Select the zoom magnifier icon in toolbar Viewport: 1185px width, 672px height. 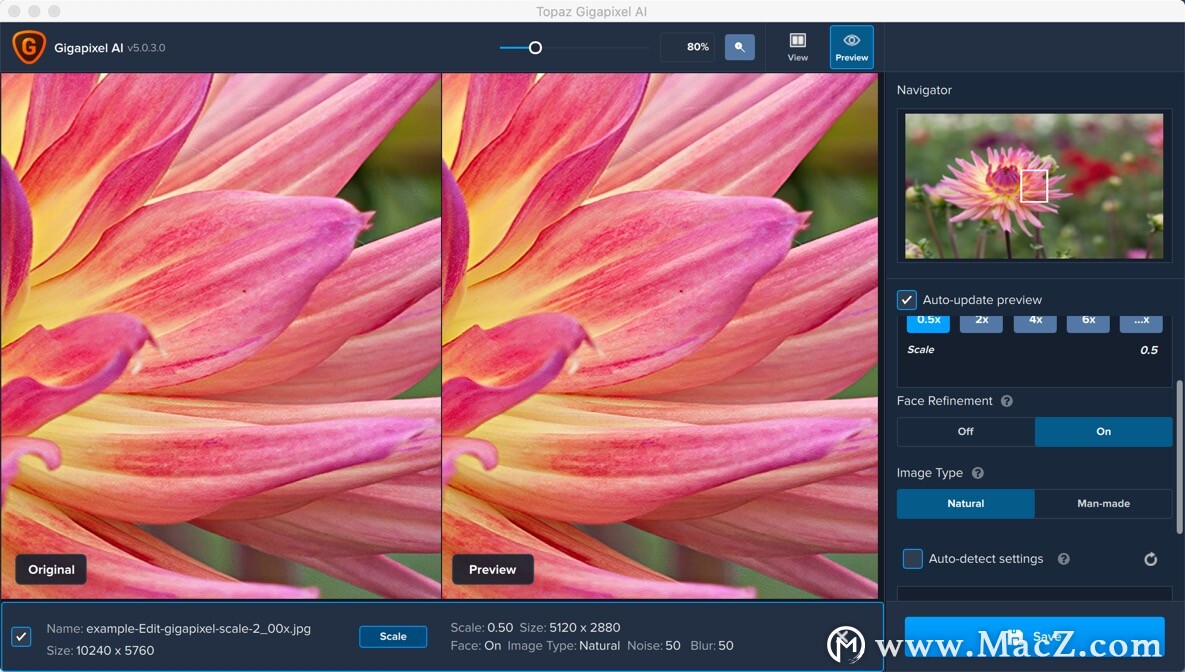pyautogui.click(x=739, y=46)
